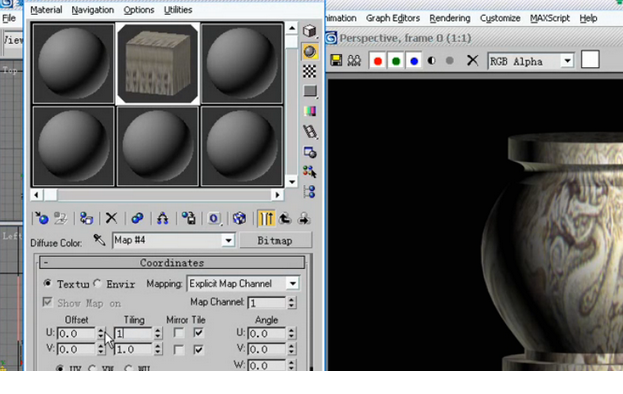
Task: Click Assign Material to Selection icon
Action: (86, 218)
